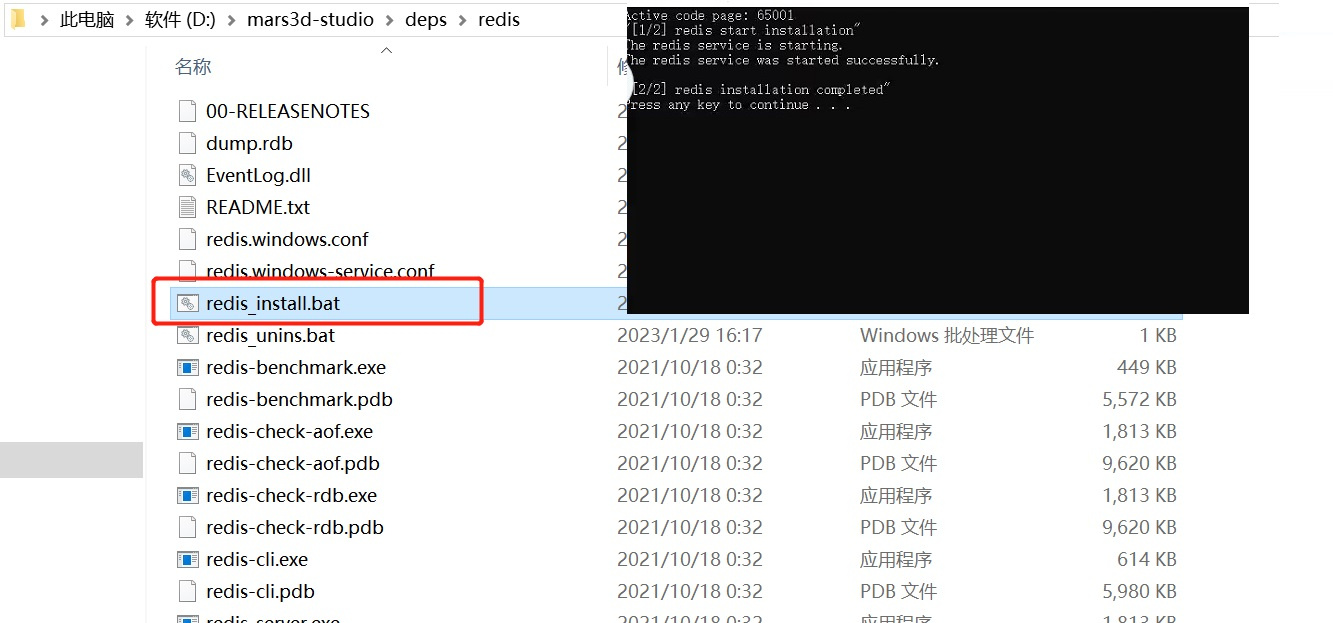The height and width of the screenshot is (623, 1333).
Task: Click 应用程序 type in redis-benchmark.exe row
Action: click(x=896, y=367)
